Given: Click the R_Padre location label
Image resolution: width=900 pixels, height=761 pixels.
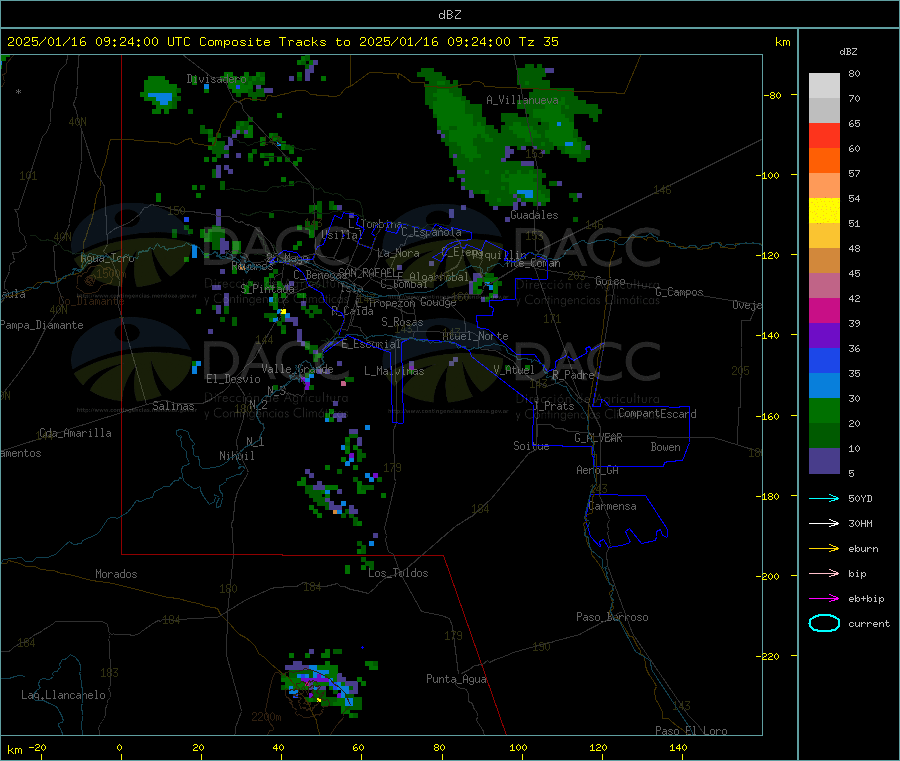Looking at the screenshot, I should point(573,375).
